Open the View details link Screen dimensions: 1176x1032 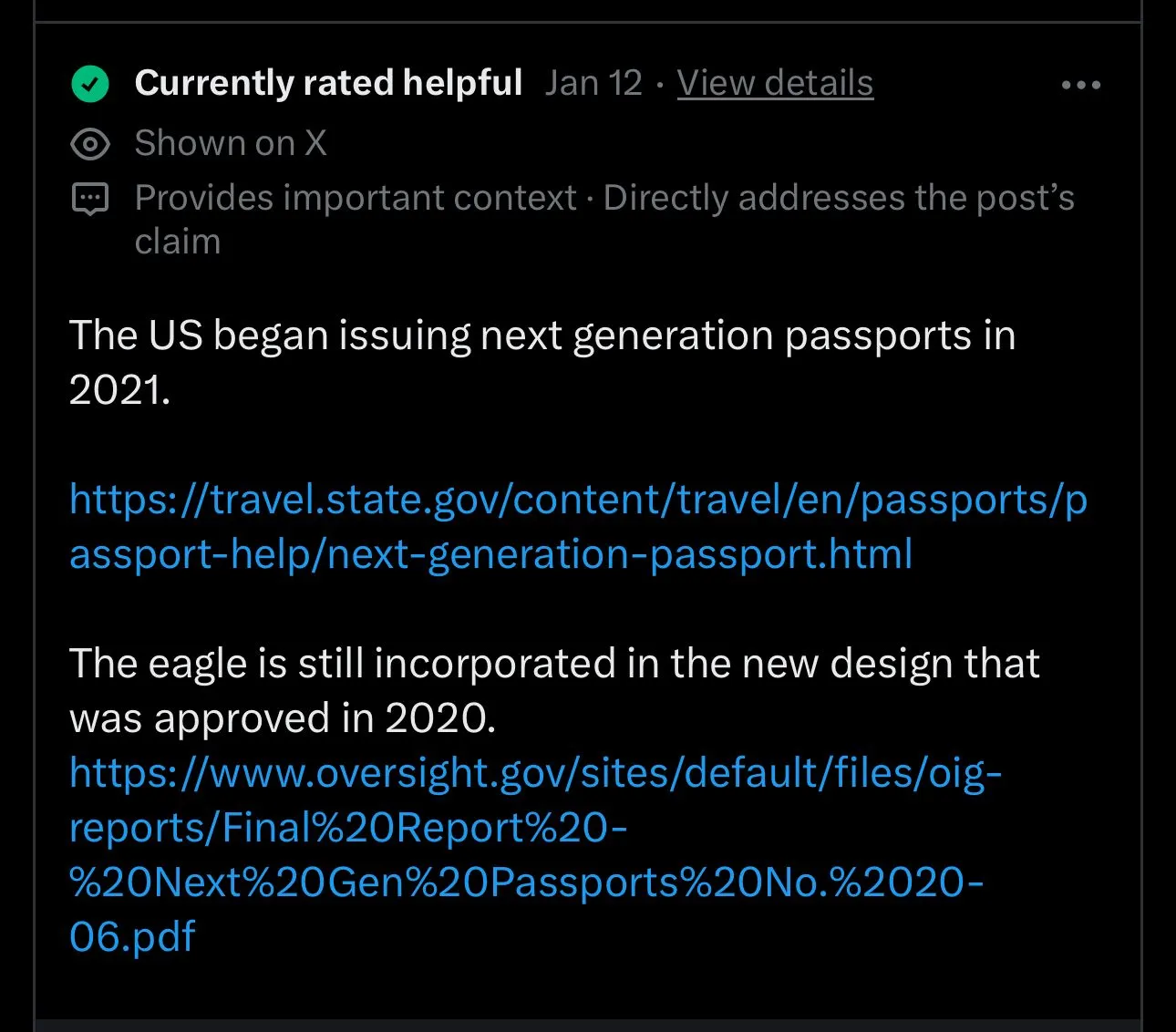coord(775,83)
